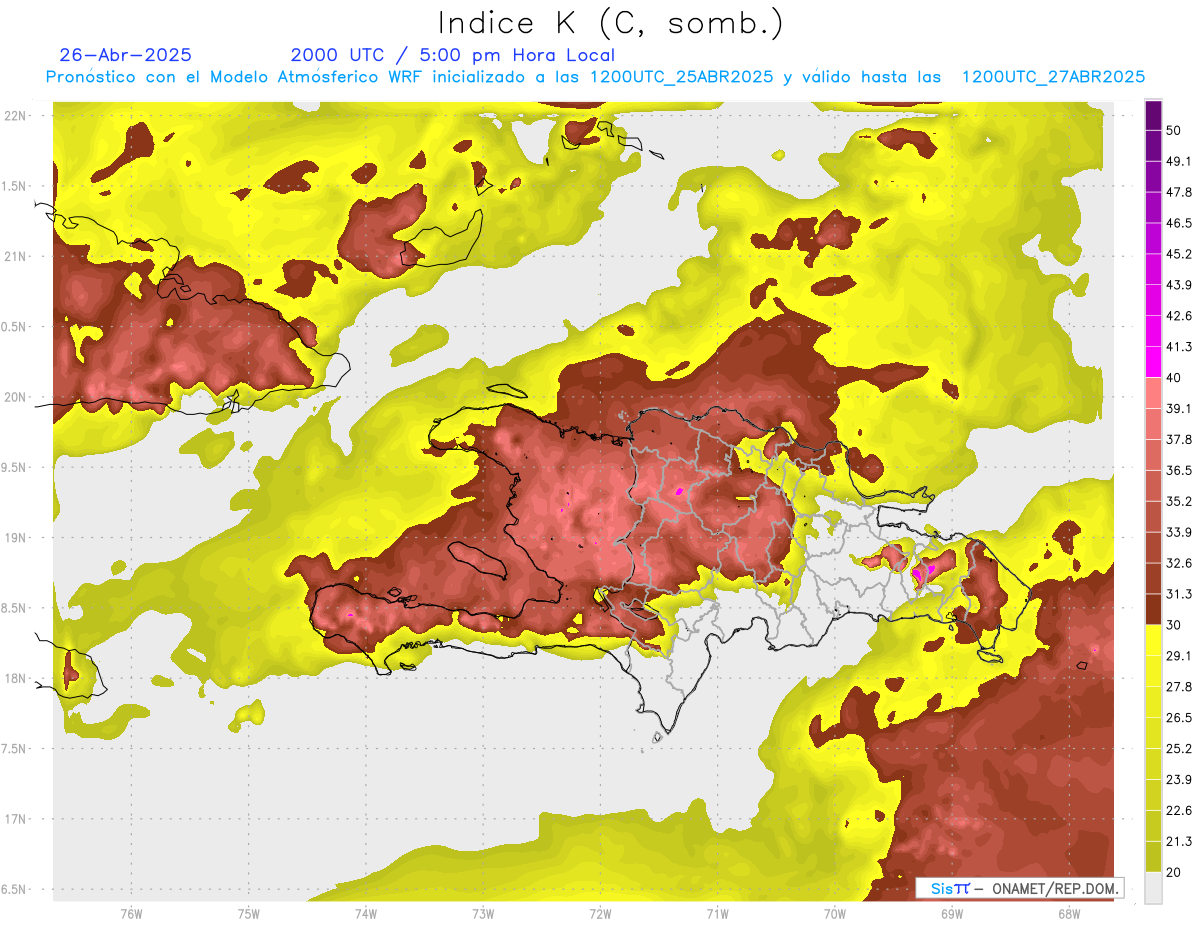Pick the salmon swatch between 39.1 and 40
Viewport: 1200px width, 927px height.
(1153, 393)
